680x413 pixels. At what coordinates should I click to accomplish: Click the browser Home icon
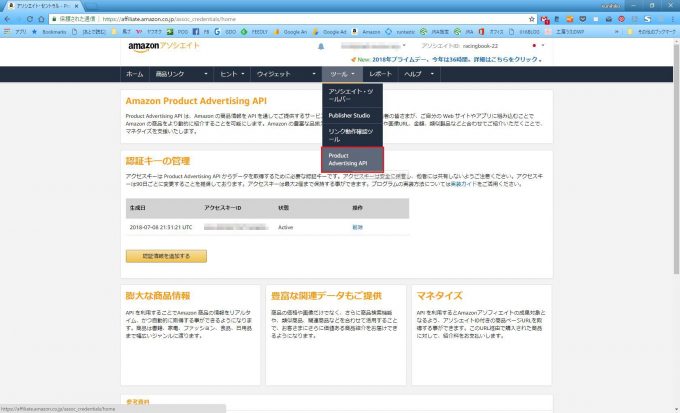click(x=41, y=19)
